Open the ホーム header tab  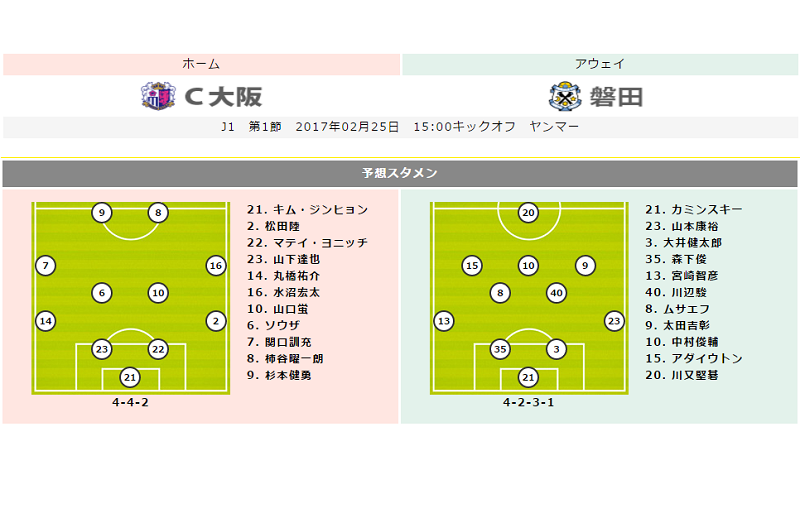tap(202, 64)
